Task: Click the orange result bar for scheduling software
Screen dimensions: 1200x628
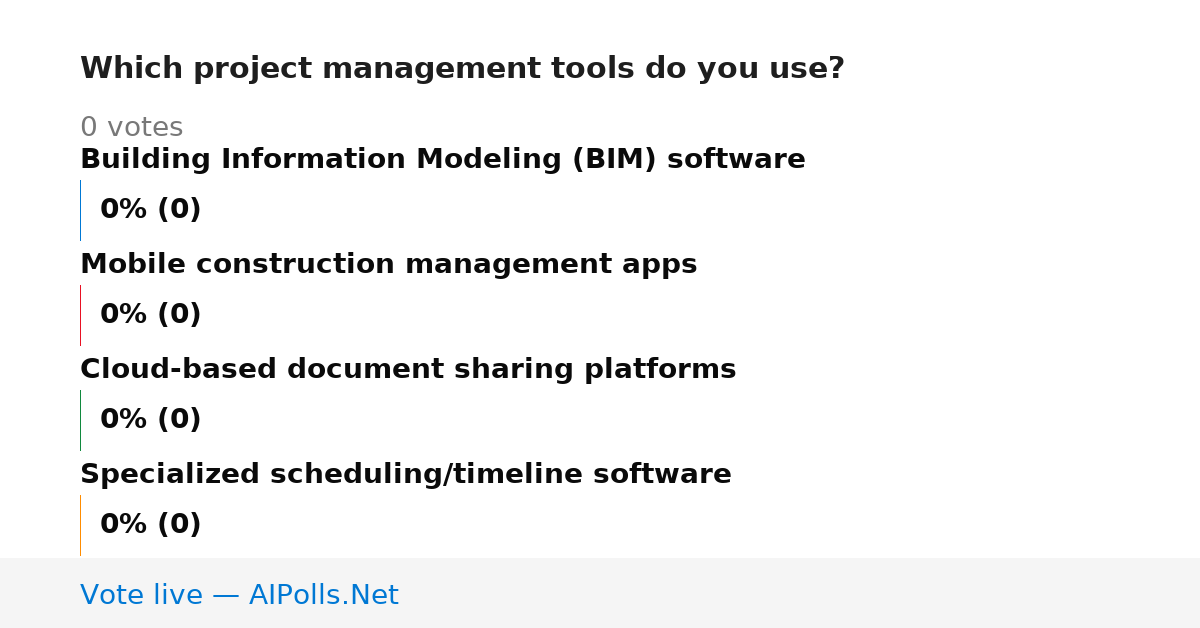Action: [x=80, y=525]
